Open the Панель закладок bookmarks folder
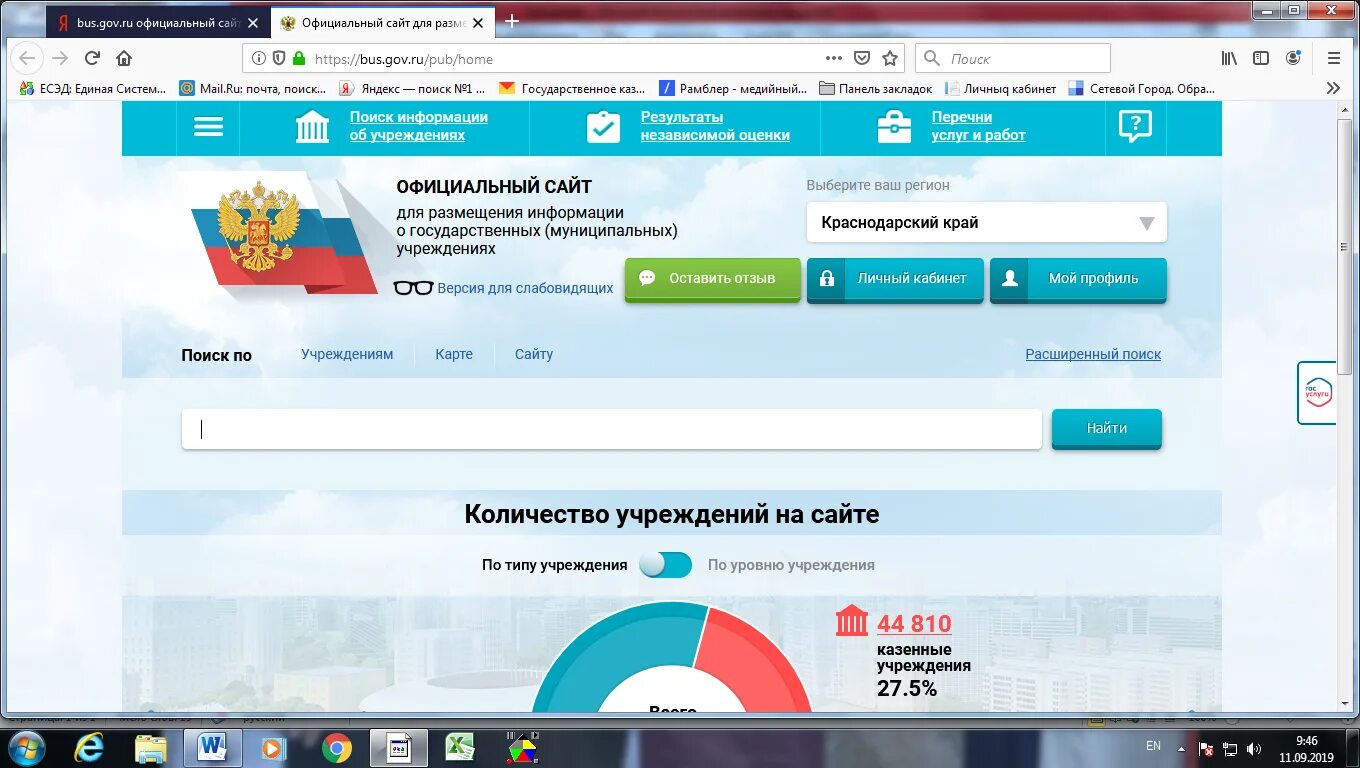This screenshot has width=1360, height=768. tap(876, 88)
